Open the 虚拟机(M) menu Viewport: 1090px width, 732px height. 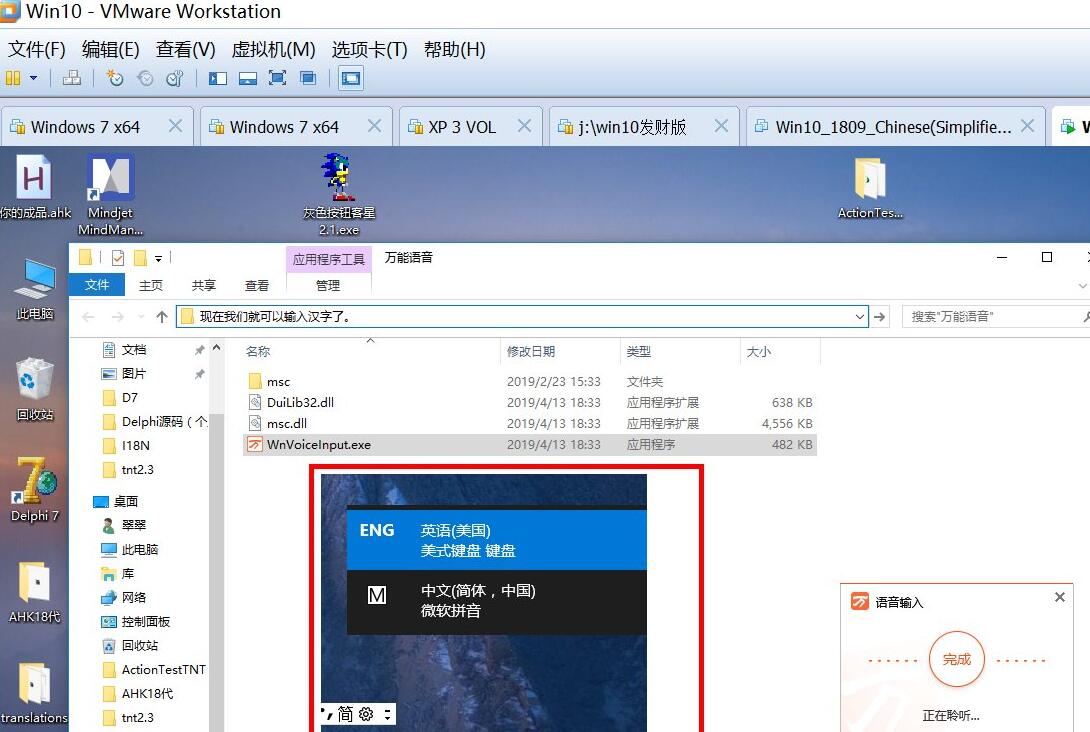coord(273,49)
